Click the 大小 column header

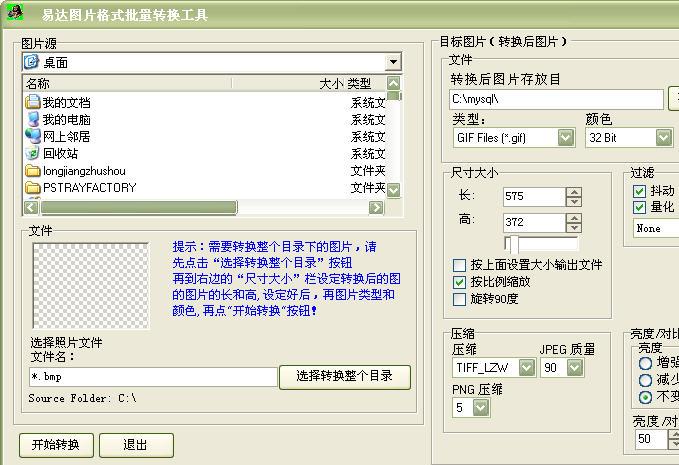click(330, 84)
